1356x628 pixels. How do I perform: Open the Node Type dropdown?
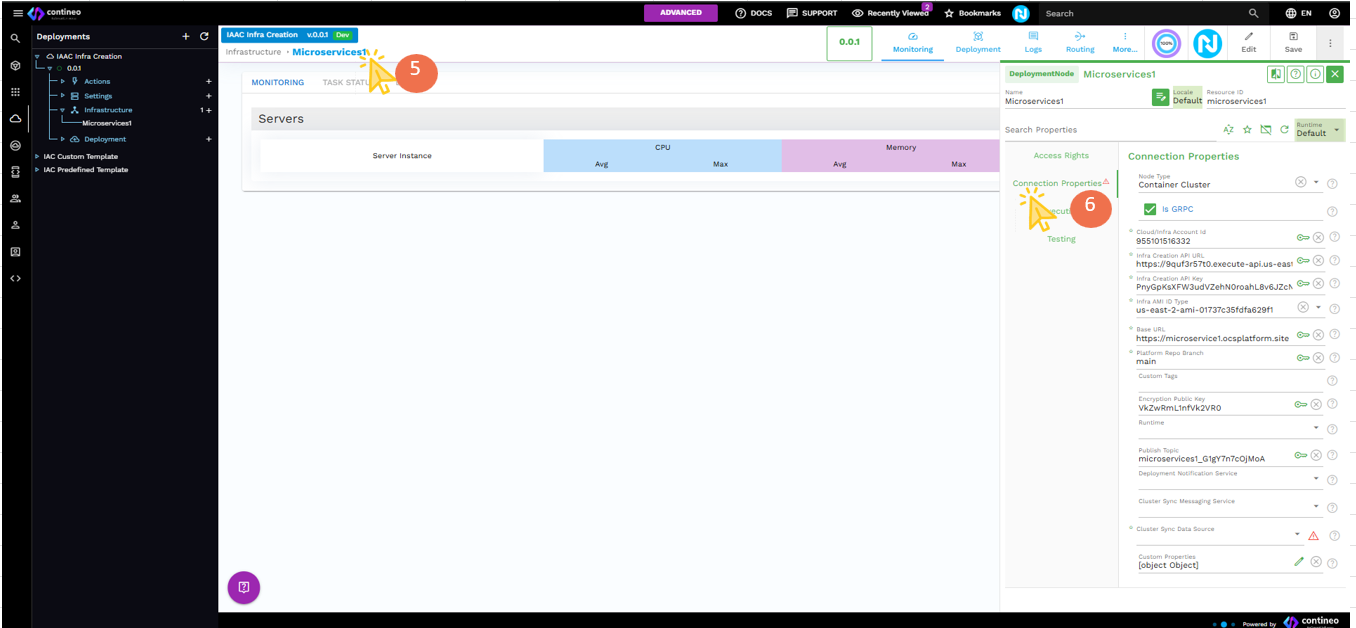click(1316, 182)
